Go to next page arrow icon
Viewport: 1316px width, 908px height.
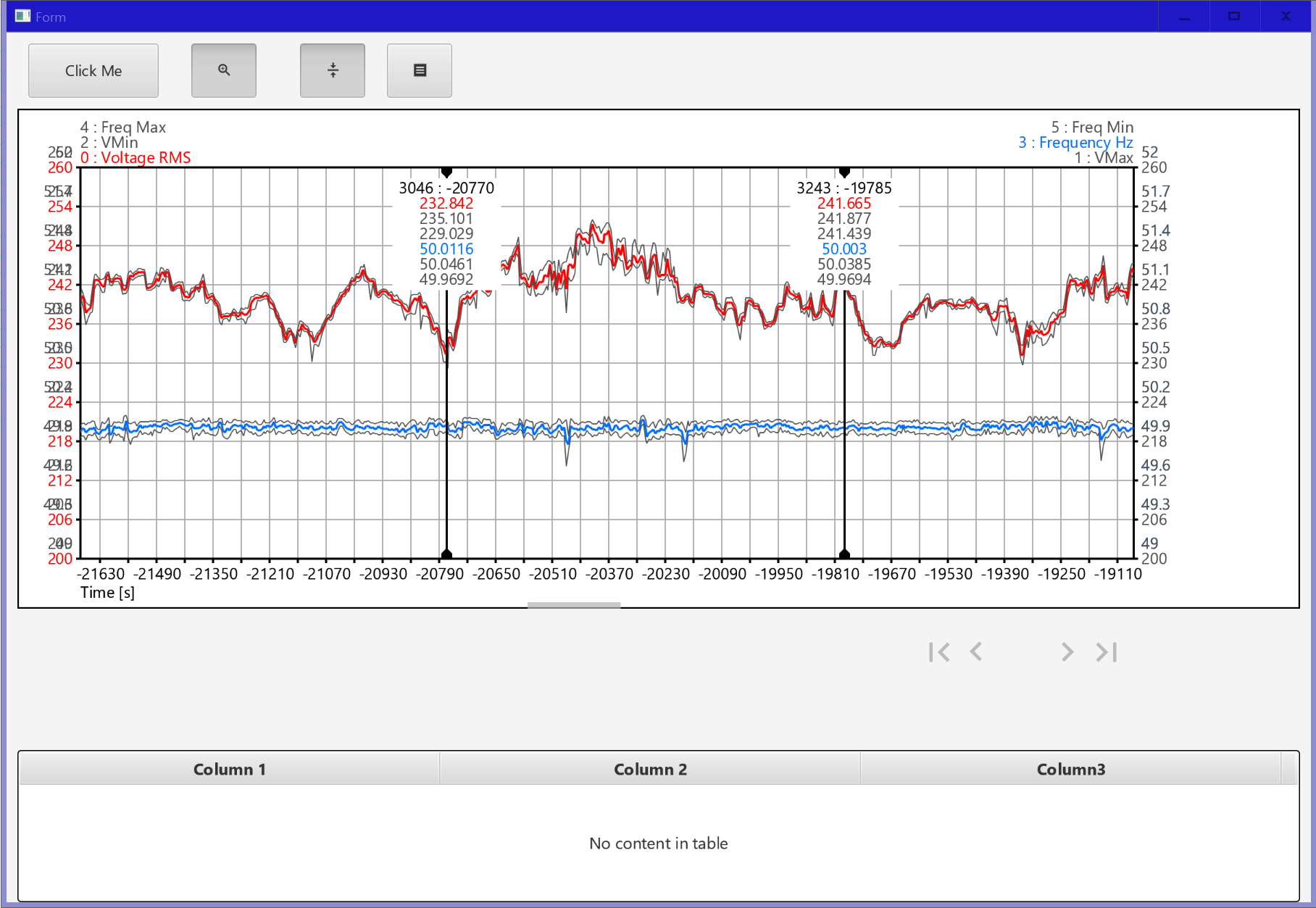point(1067,651)
